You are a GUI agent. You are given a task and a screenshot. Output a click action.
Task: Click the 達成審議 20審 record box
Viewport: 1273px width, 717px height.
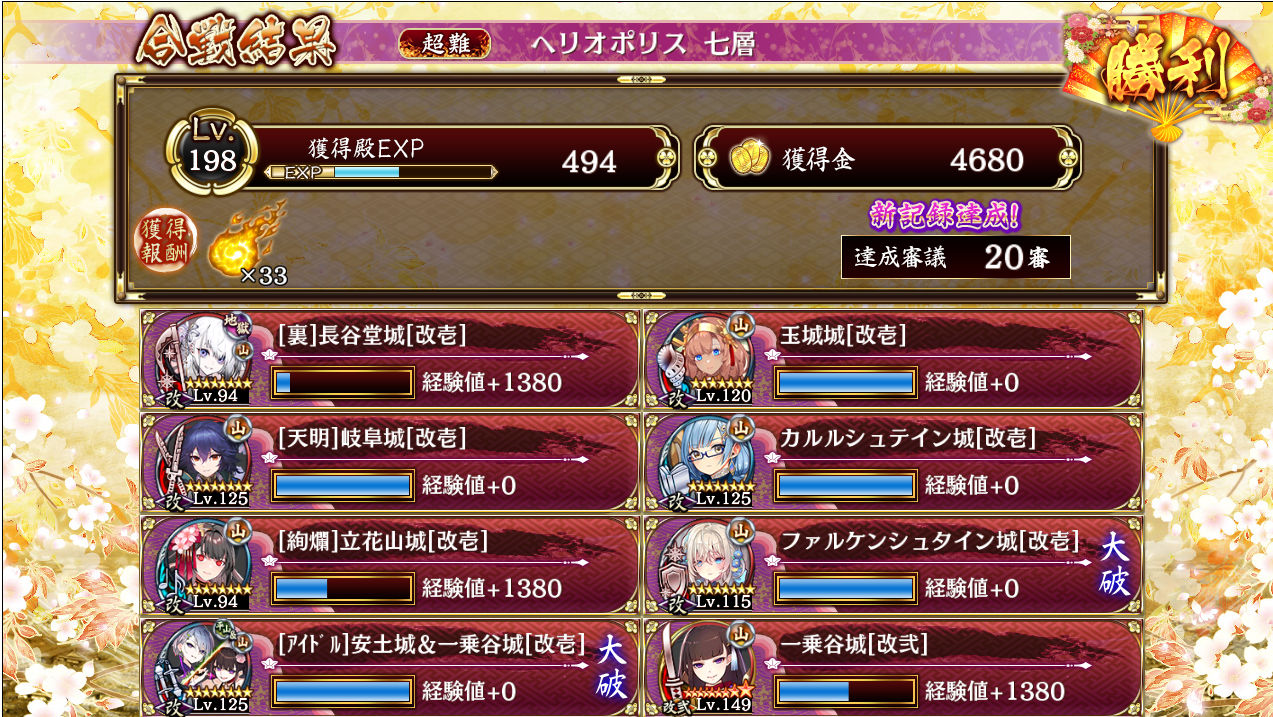pyautogui.click(x=956, y=257)
